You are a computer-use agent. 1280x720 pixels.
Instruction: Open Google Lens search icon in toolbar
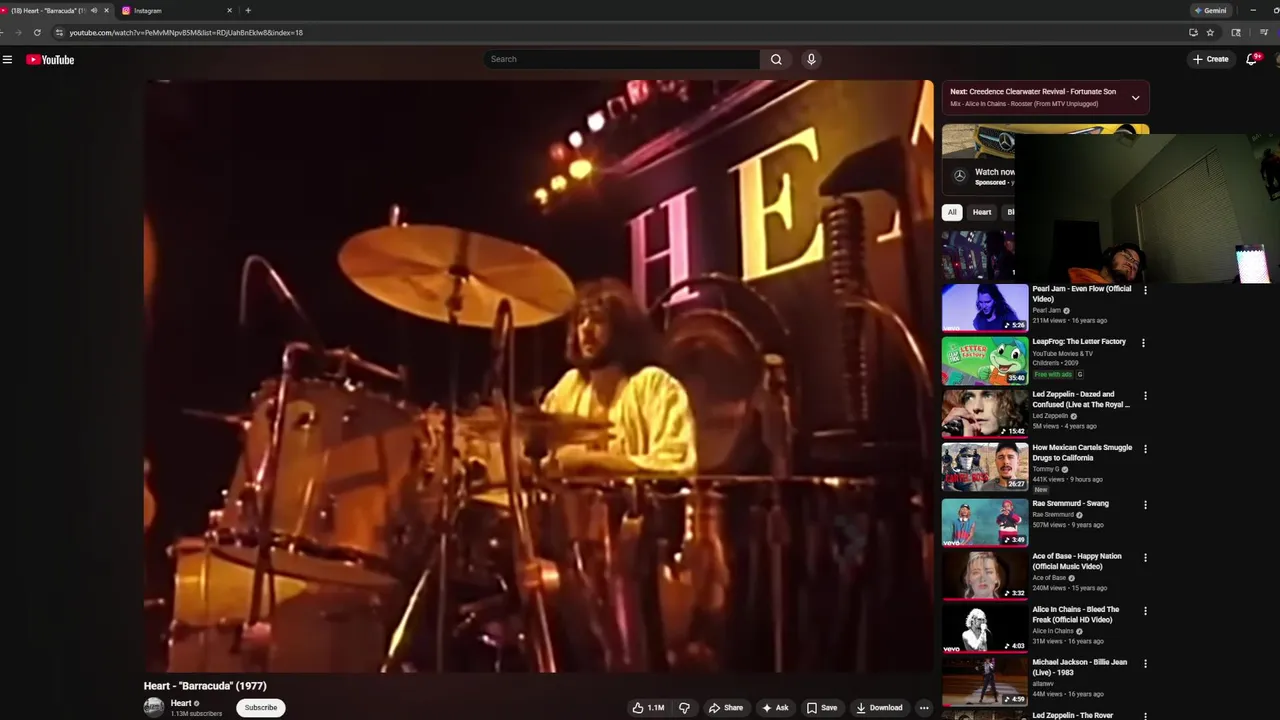tap(1236, 32)
